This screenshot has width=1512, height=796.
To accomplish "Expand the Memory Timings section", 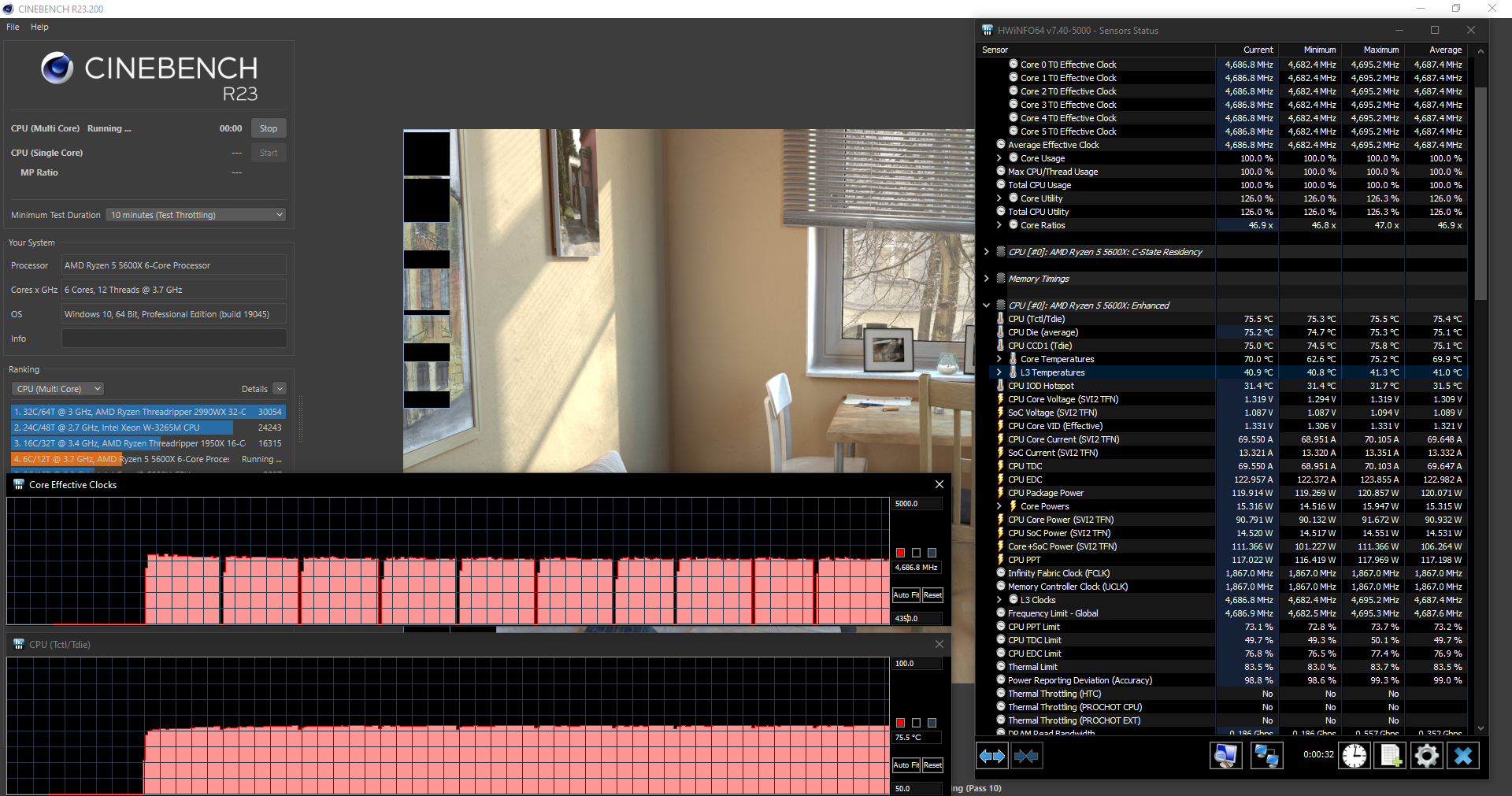I will (986, 279).
